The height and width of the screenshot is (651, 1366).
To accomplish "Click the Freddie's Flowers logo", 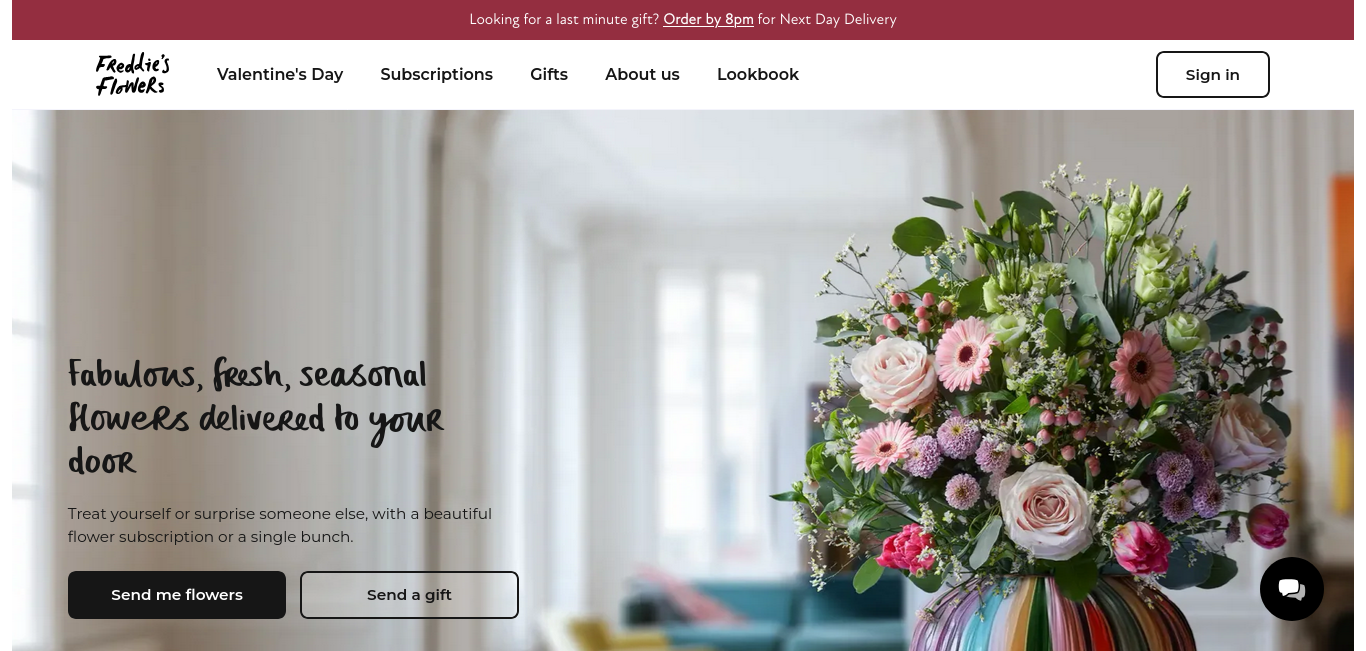I will (x=132, y=75).
